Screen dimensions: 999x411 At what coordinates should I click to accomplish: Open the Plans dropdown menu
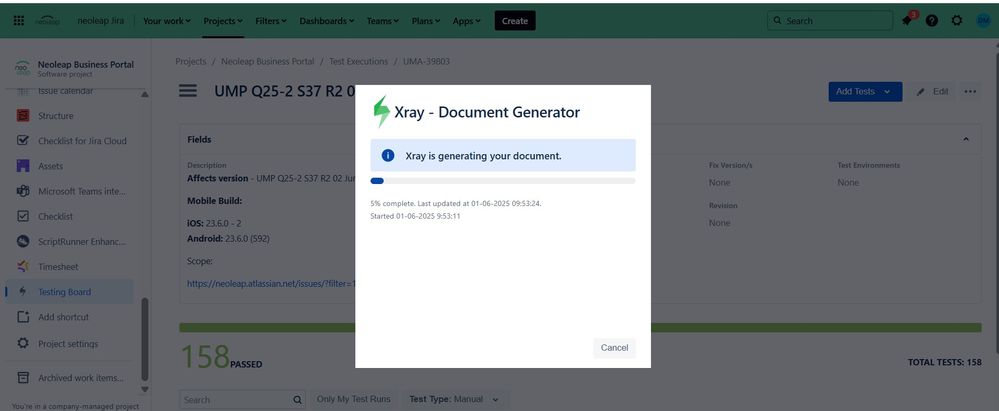click(x=428, y=21)
